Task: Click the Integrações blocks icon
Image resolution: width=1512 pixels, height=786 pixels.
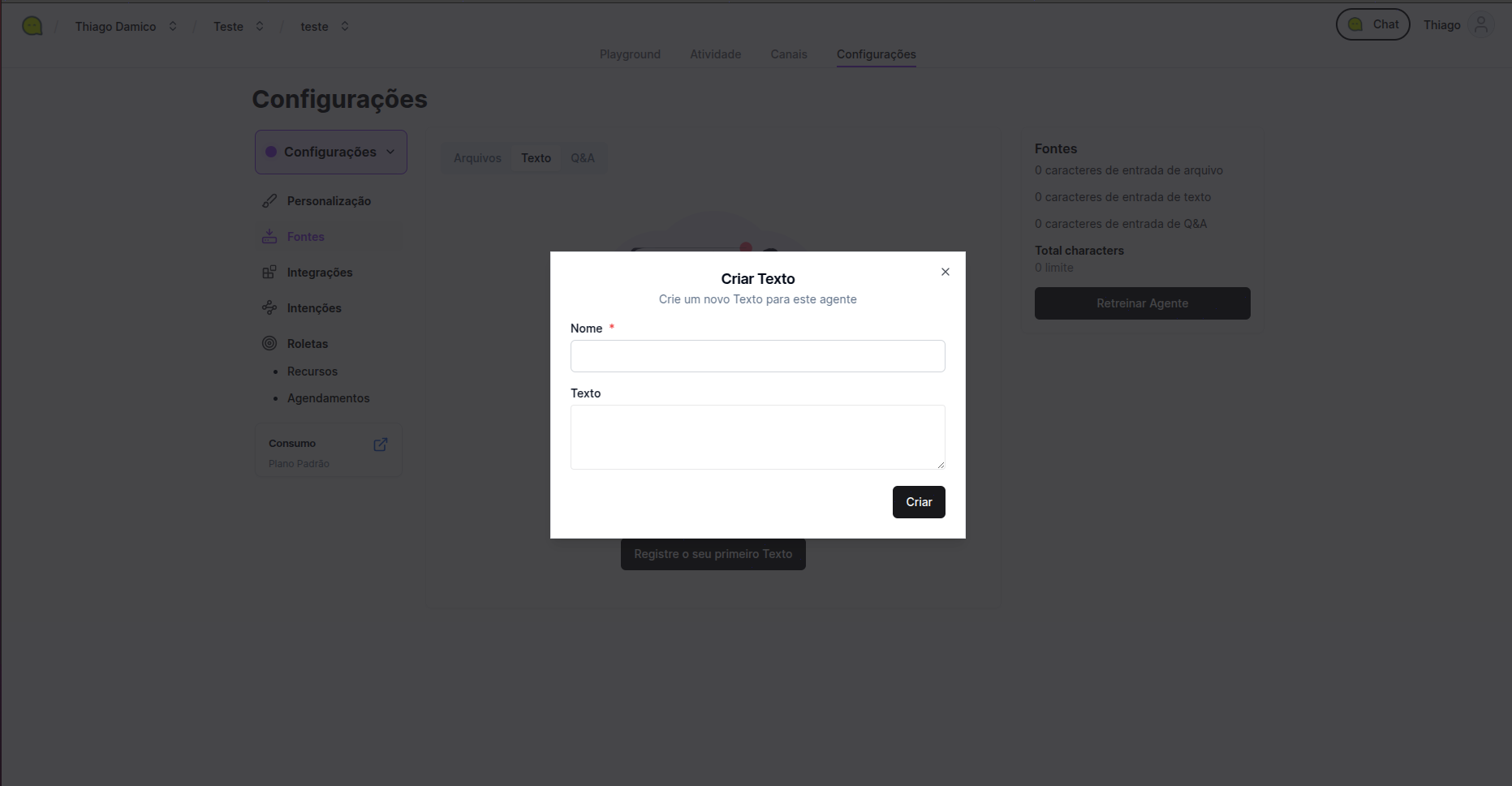Action: tap(269, 273)
